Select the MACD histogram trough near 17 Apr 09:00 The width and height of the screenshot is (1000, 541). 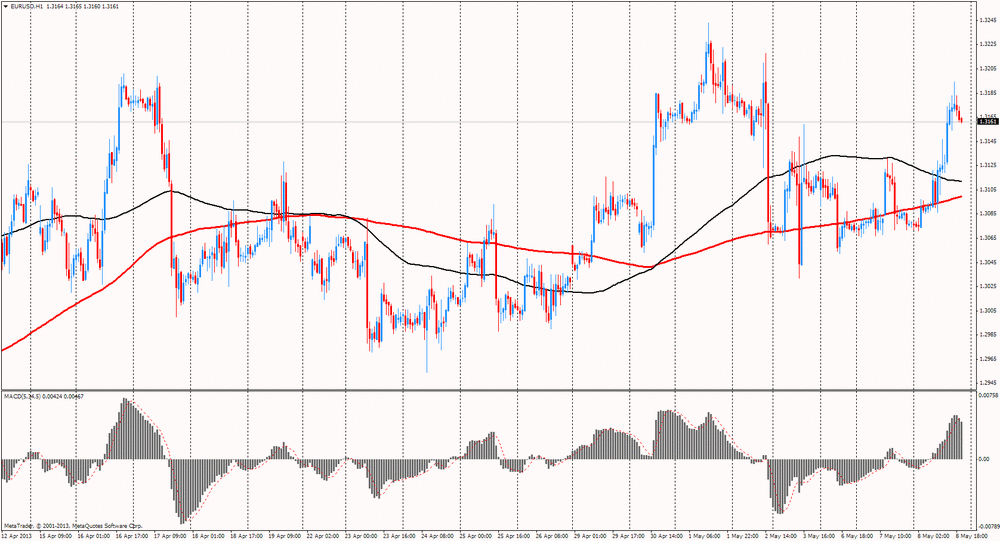click(183, 491)
